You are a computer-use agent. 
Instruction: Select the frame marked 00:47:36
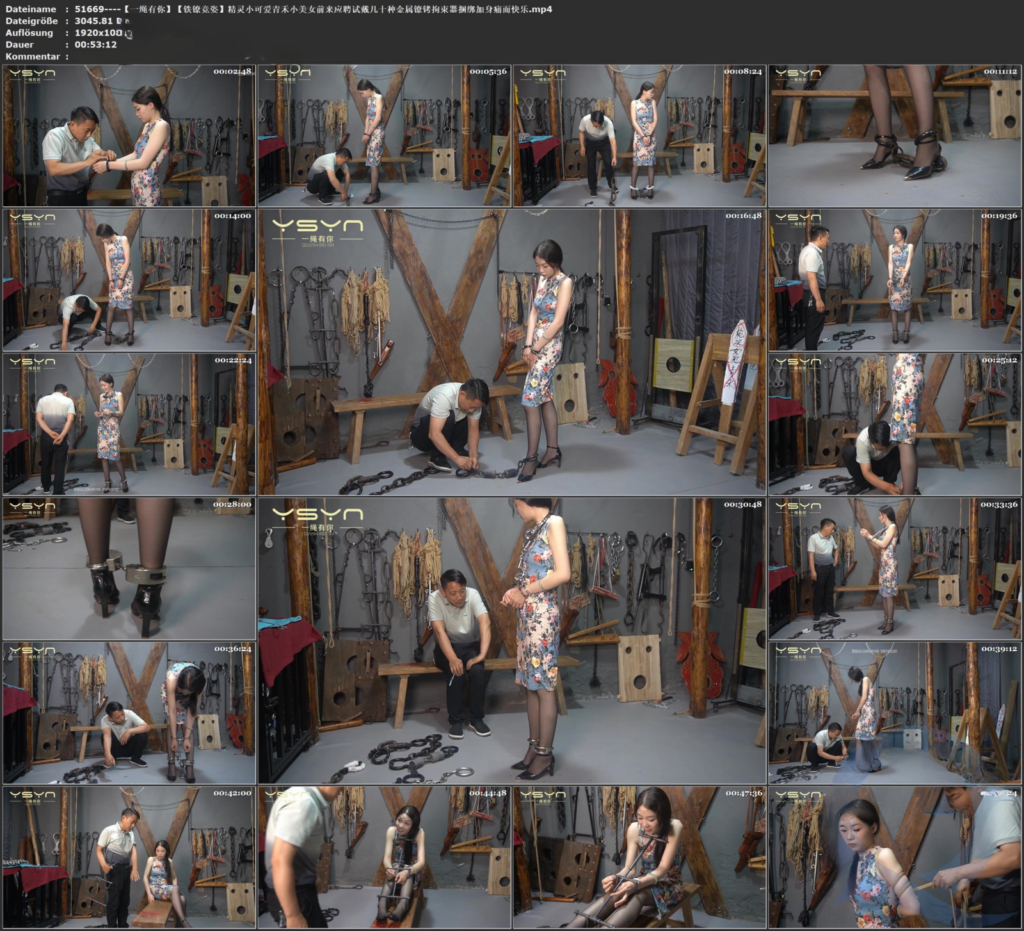(639, 857)
